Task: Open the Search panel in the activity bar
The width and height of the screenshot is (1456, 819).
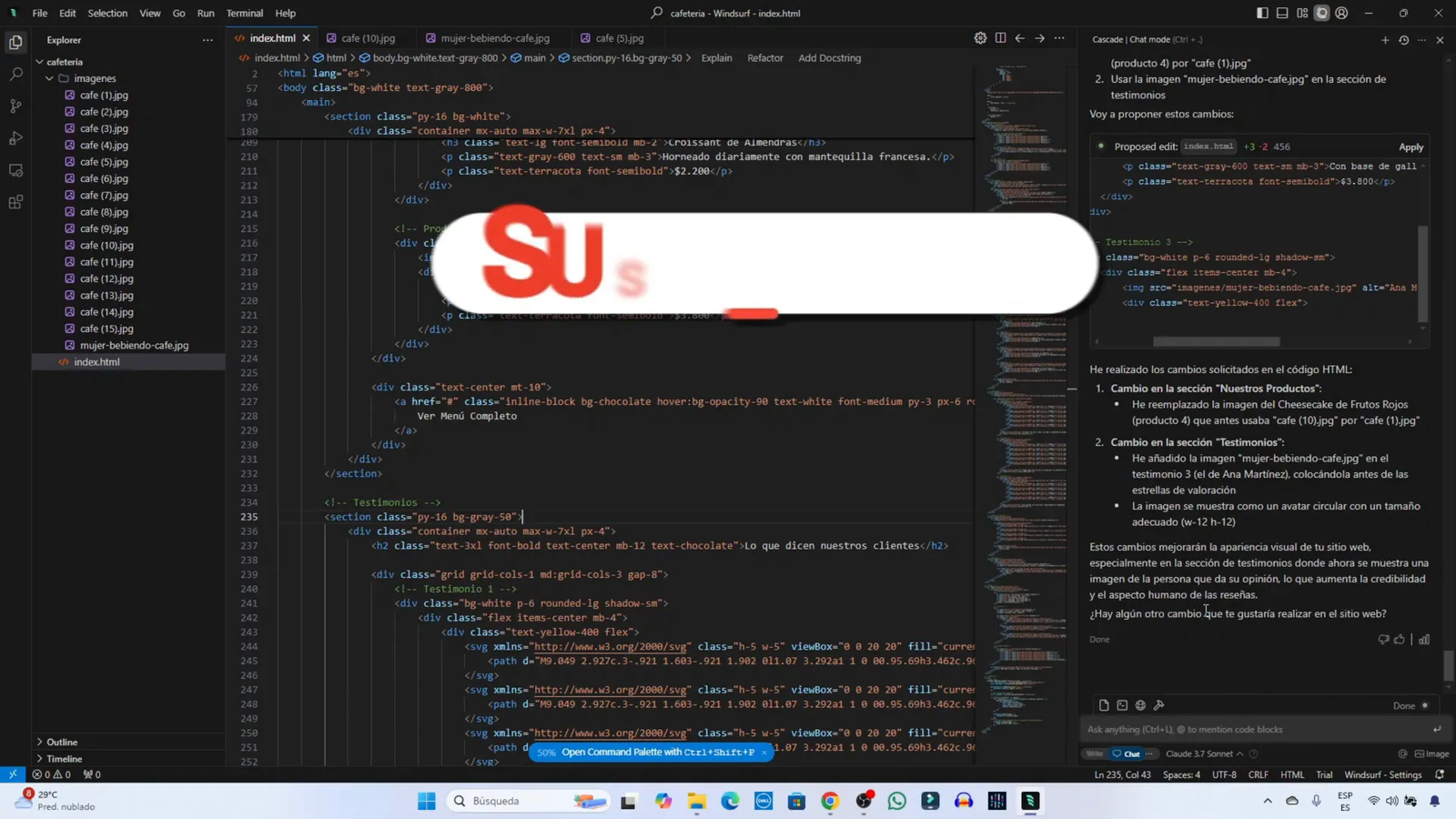Action: 15,74
